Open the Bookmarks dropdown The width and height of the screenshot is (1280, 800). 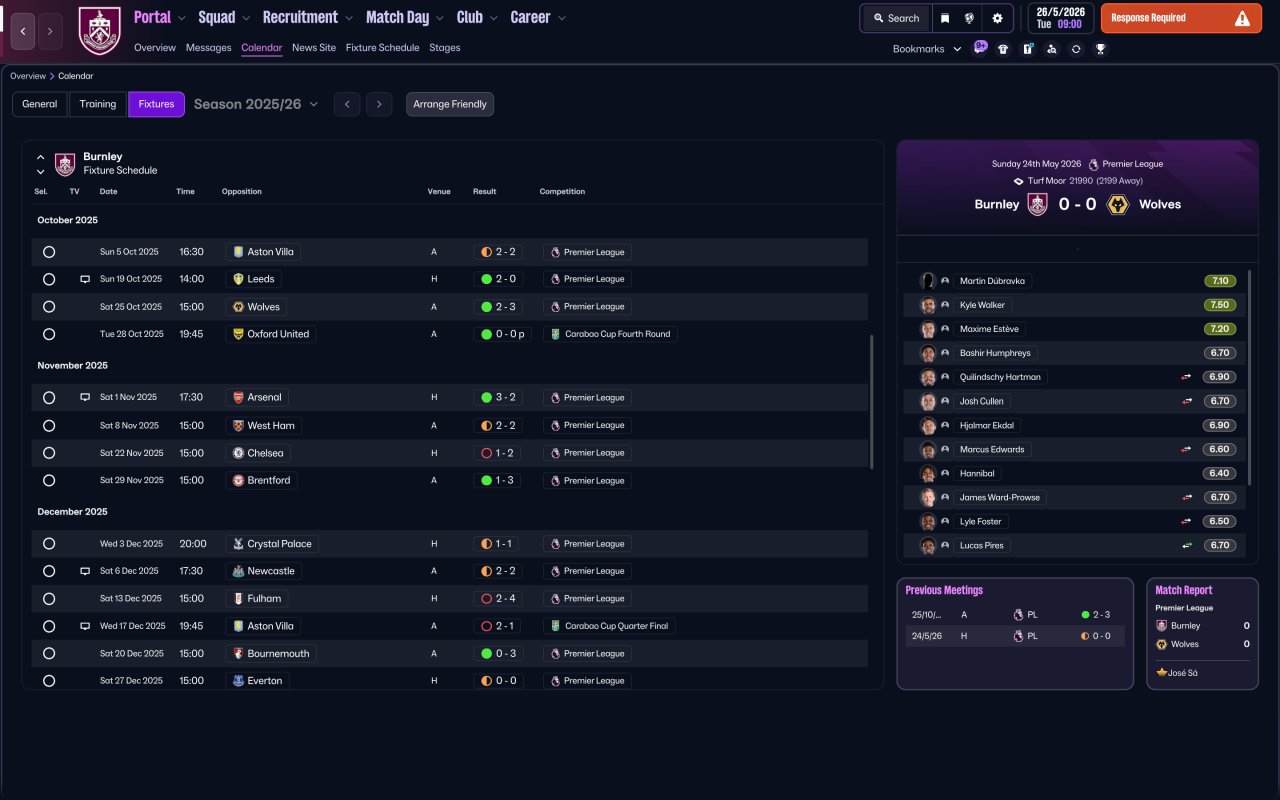coord(927,49)
